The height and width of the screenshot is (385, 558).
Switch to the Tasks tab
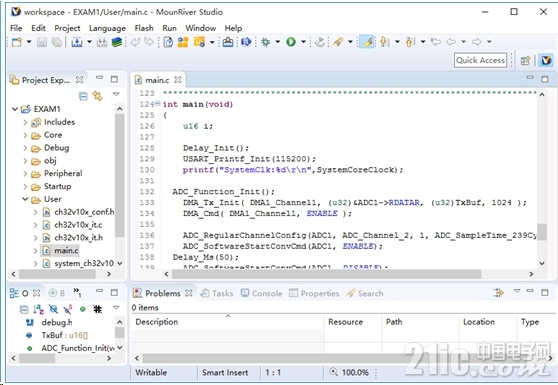[x=217, y=294]
